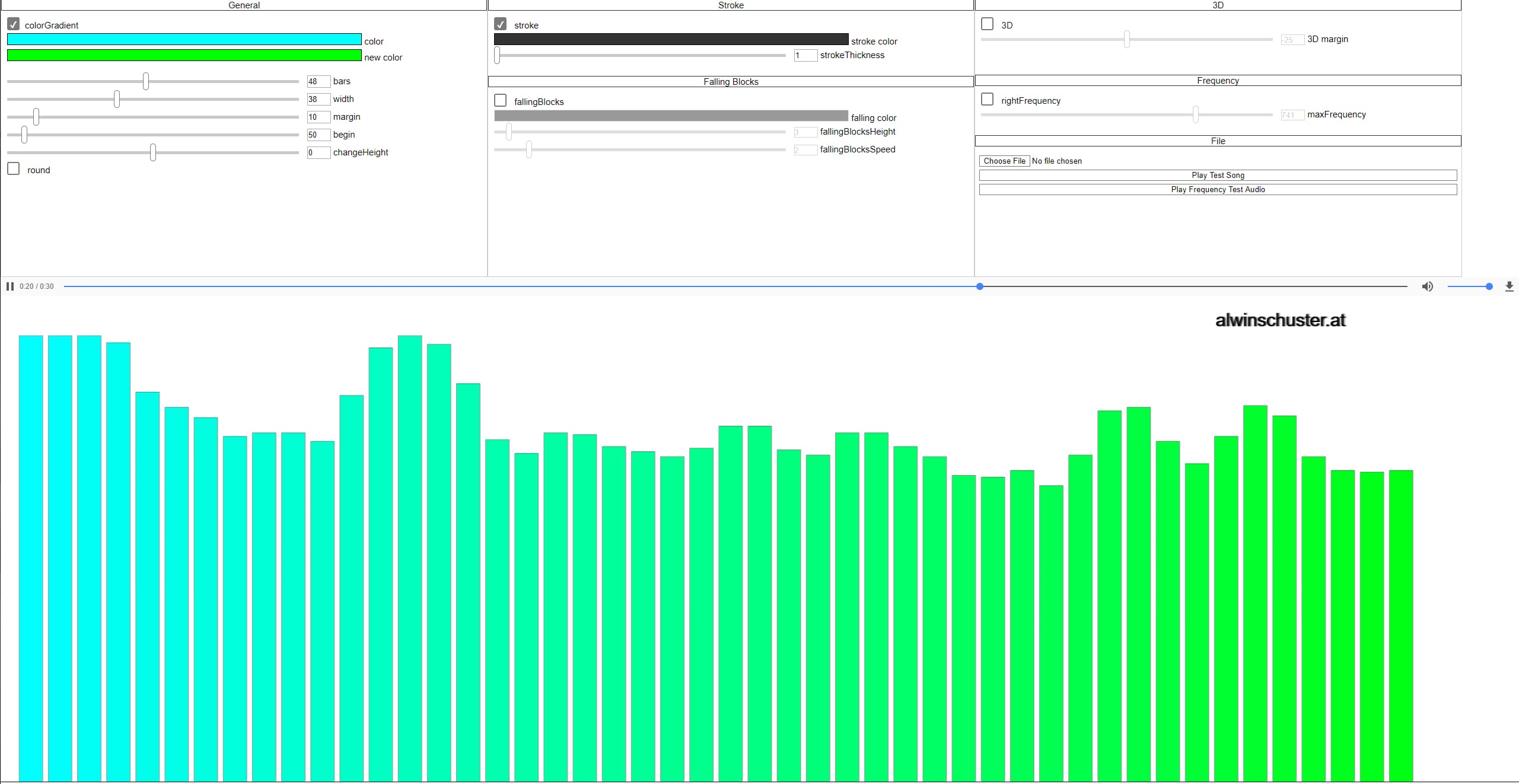Click the bars slider handle
The image size is (1519, 784).
coord(146,81)
